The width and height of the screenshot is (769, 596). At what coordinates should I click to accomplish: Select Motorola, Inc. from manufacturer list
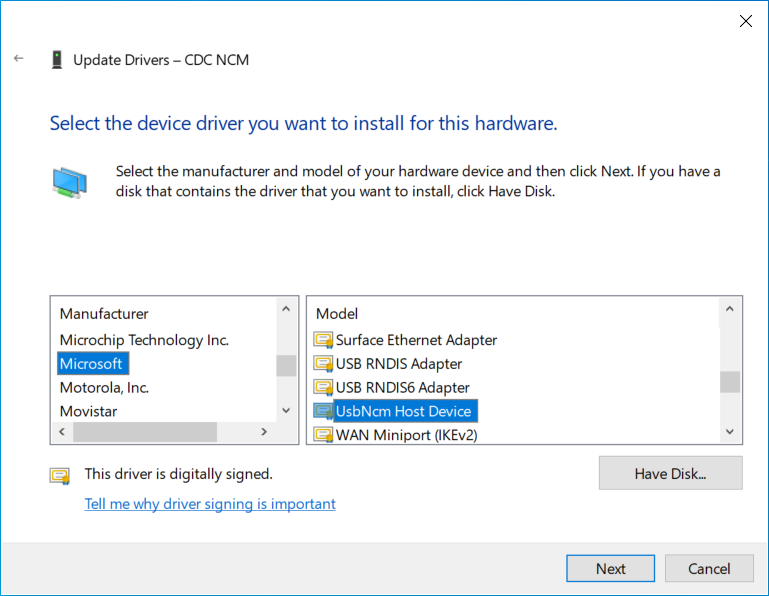[x=104, y=387]
